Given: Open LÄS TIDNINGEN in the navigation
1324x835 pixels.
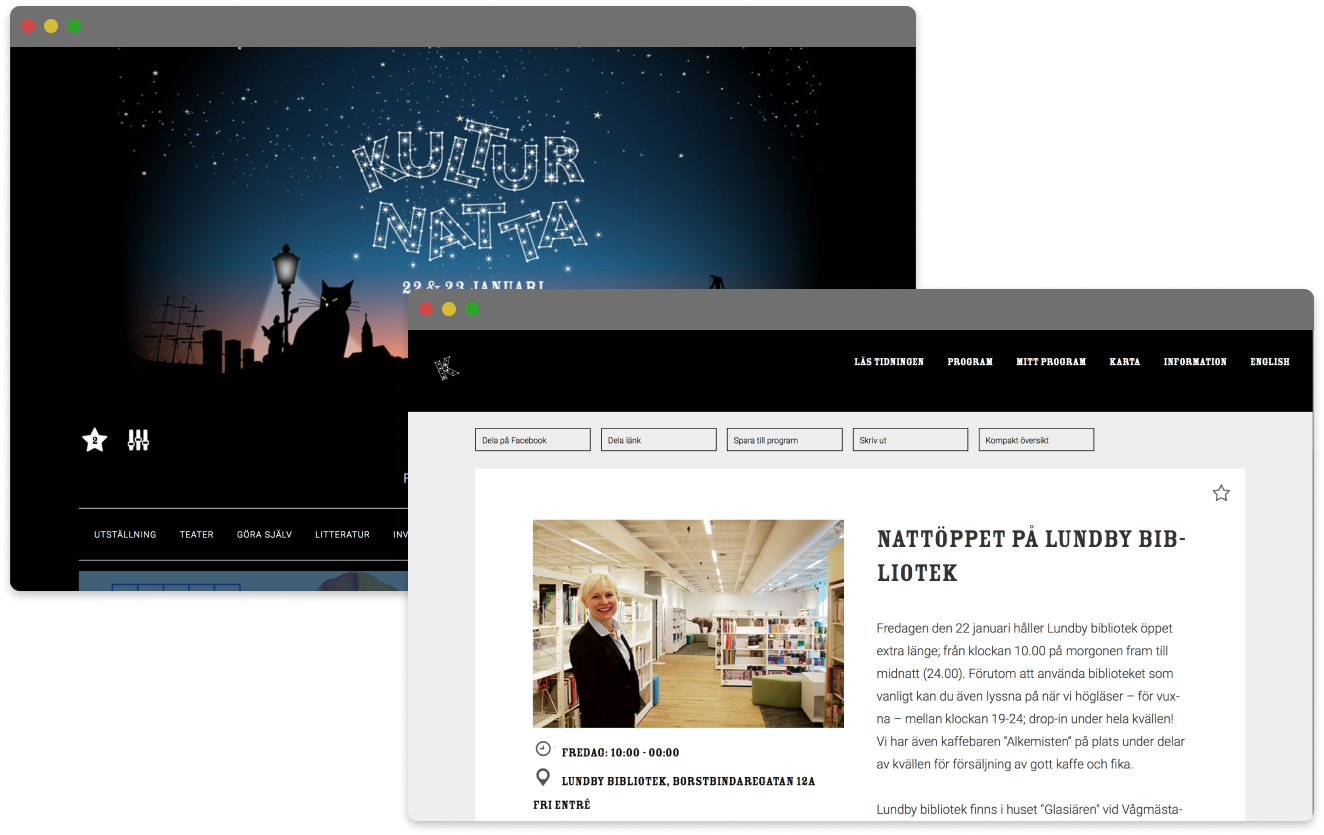Looking at the screenshot, I should point(889,362).
